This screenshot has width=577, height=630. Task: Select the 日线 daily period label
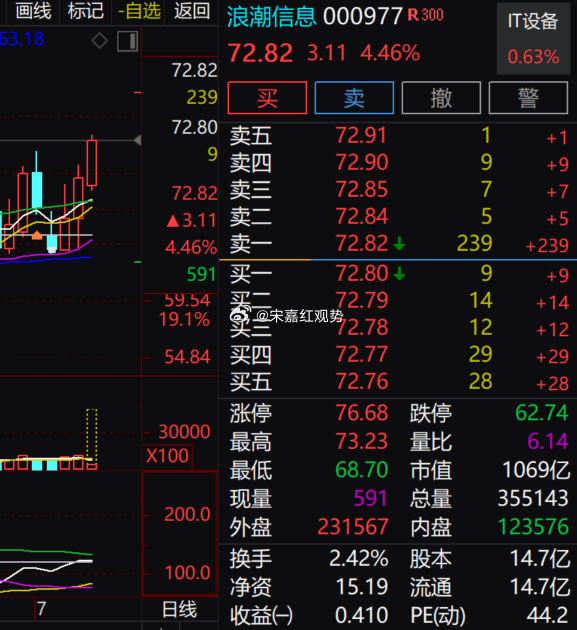tap(179, 610)
